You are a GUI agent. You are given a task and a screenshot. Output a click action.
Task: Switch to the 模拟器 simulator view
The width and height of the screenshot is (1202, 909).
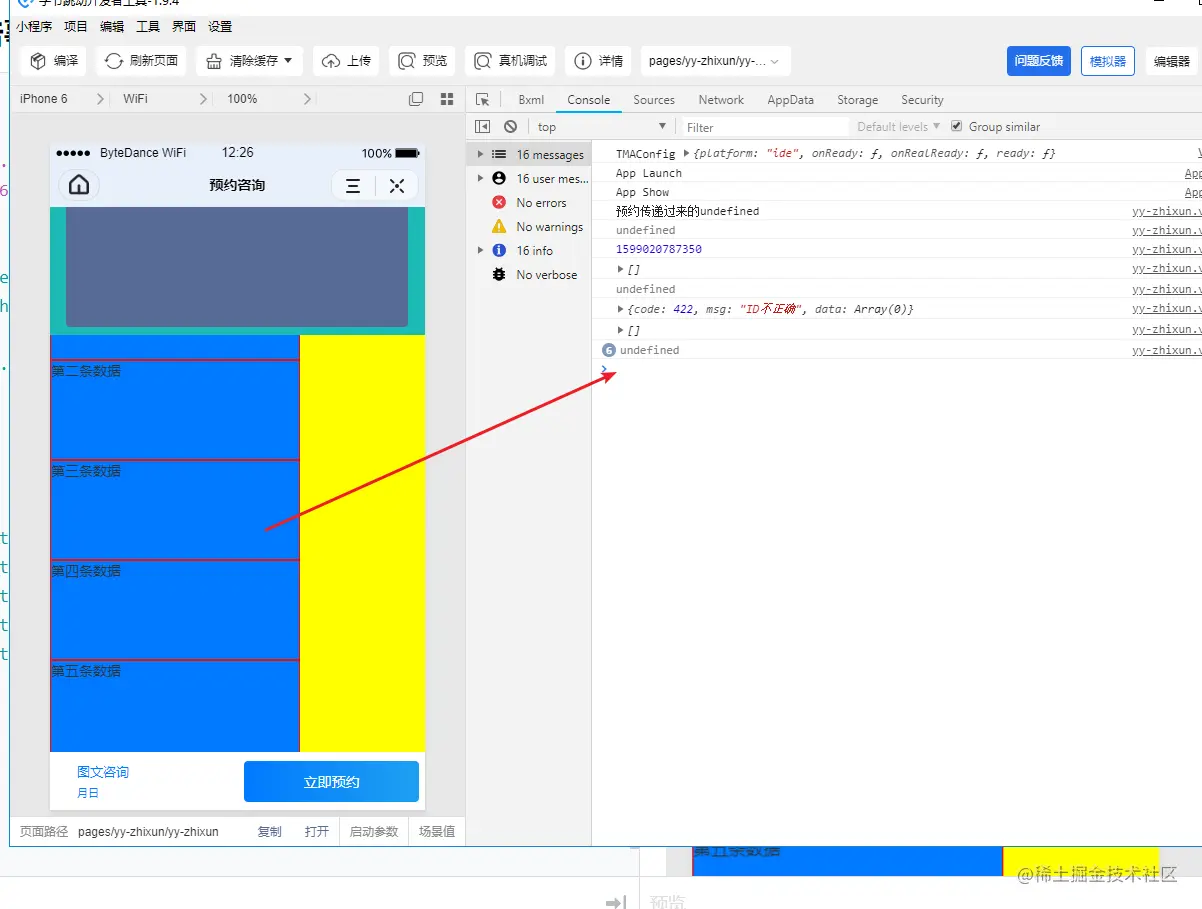click(1107, 61)
